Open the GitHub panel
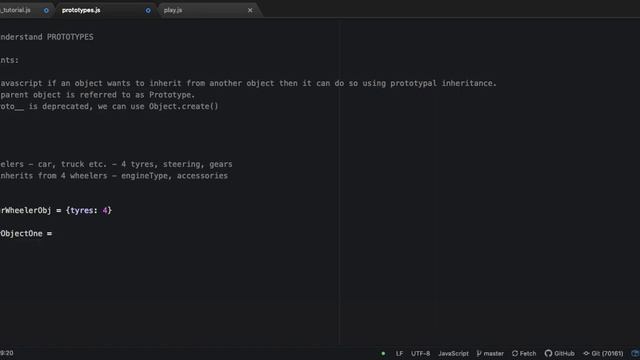640x360 pixels. click(x=560, y=353)
